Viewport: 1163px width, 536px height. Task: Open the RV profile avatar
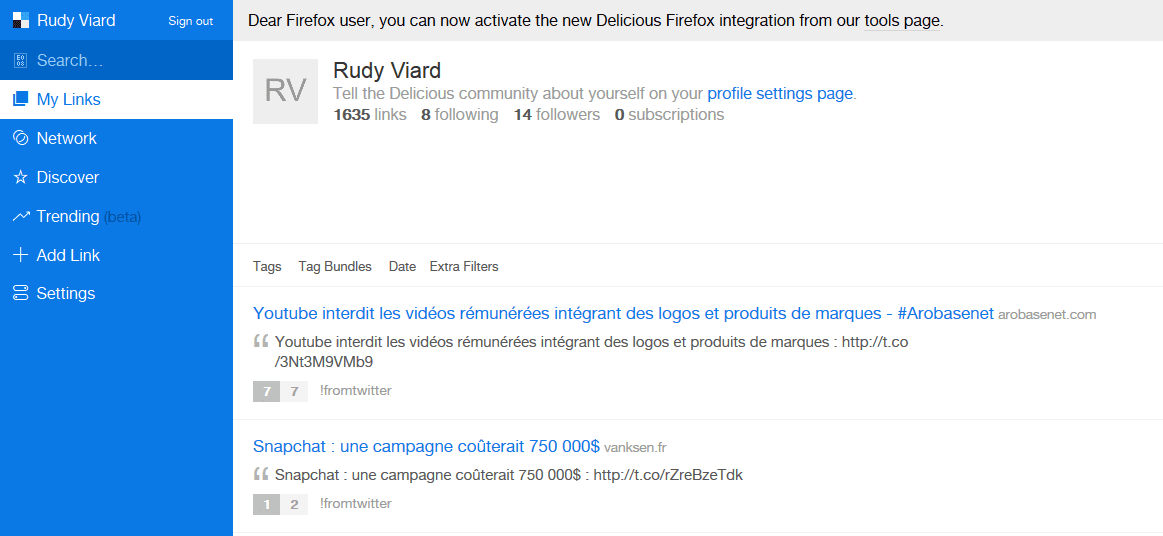point(286,91)
